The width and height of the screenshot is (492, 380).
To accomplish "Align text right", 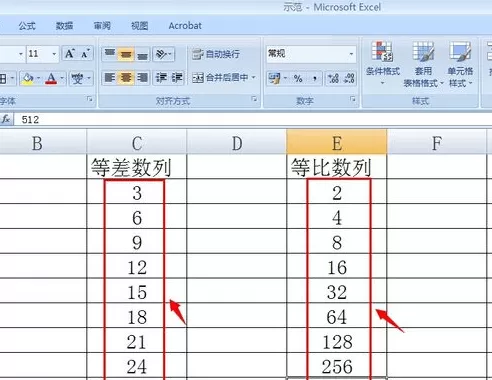I will point(142,78).
